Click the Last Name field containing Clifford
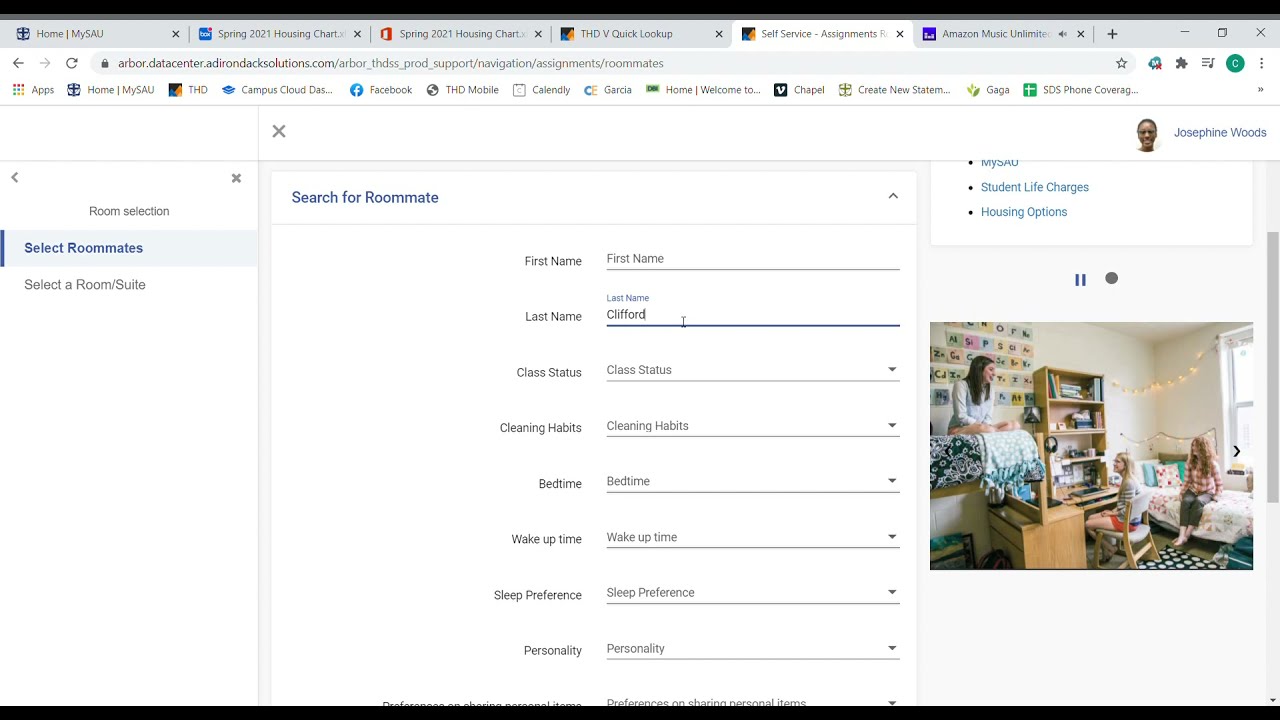This screenshot has height=720, width=1280. point(752,314)
